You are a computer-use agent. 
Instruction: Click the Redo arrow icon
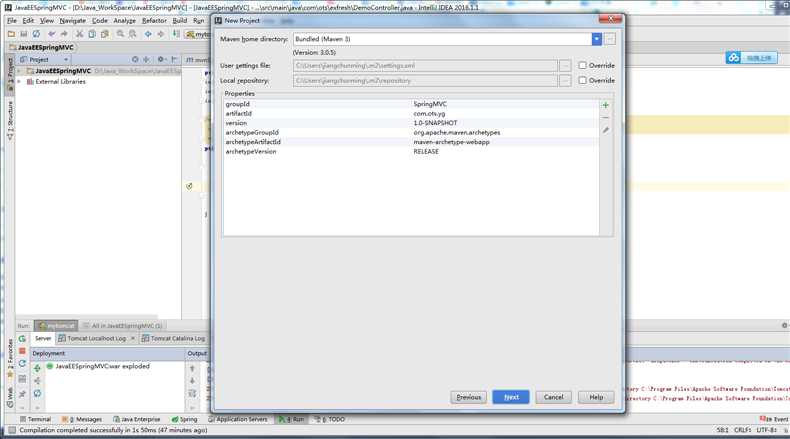coord(64,34)
